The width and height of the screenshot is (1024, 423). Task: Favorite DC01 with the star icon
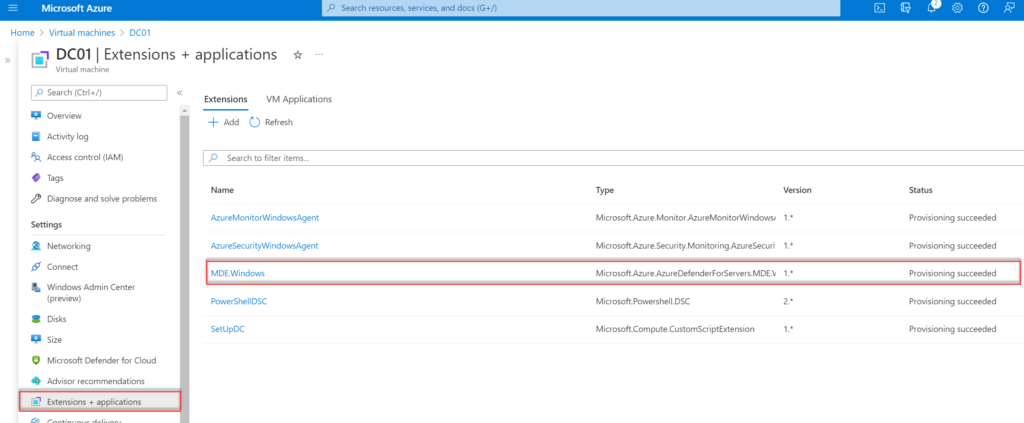pos(298,55)
